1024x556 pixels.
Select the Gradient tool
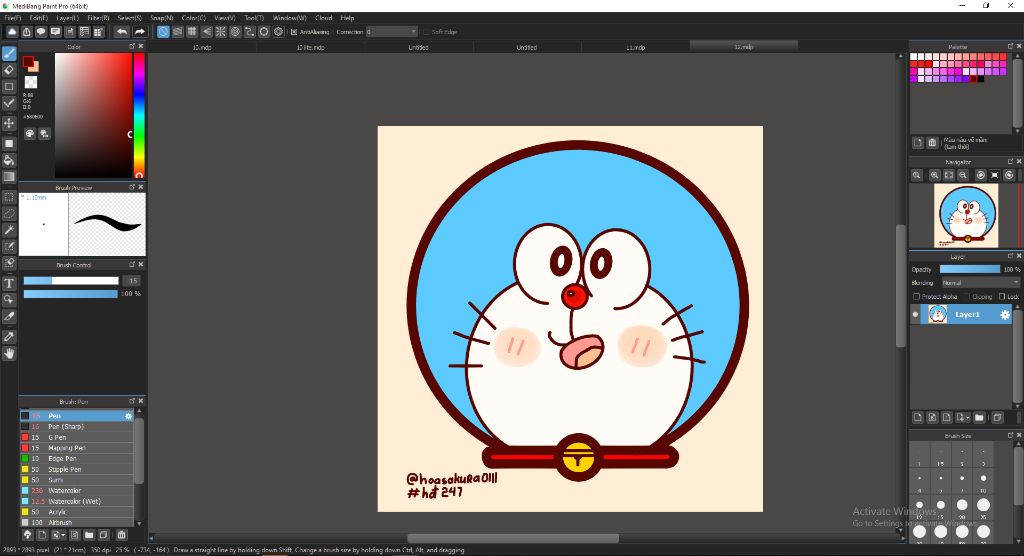9,176
